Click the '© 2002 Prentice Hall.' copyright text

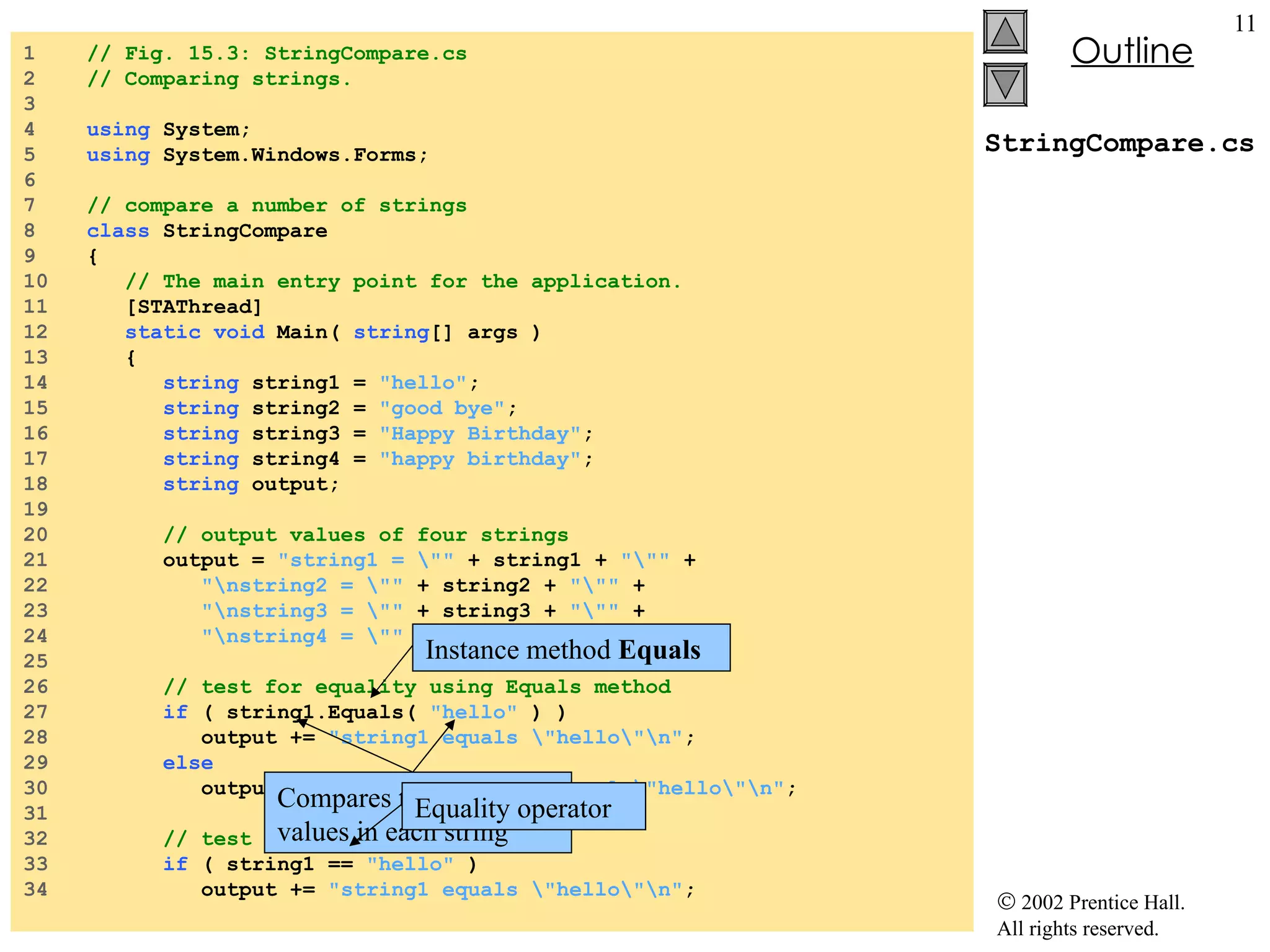[x=1091, y=902]
